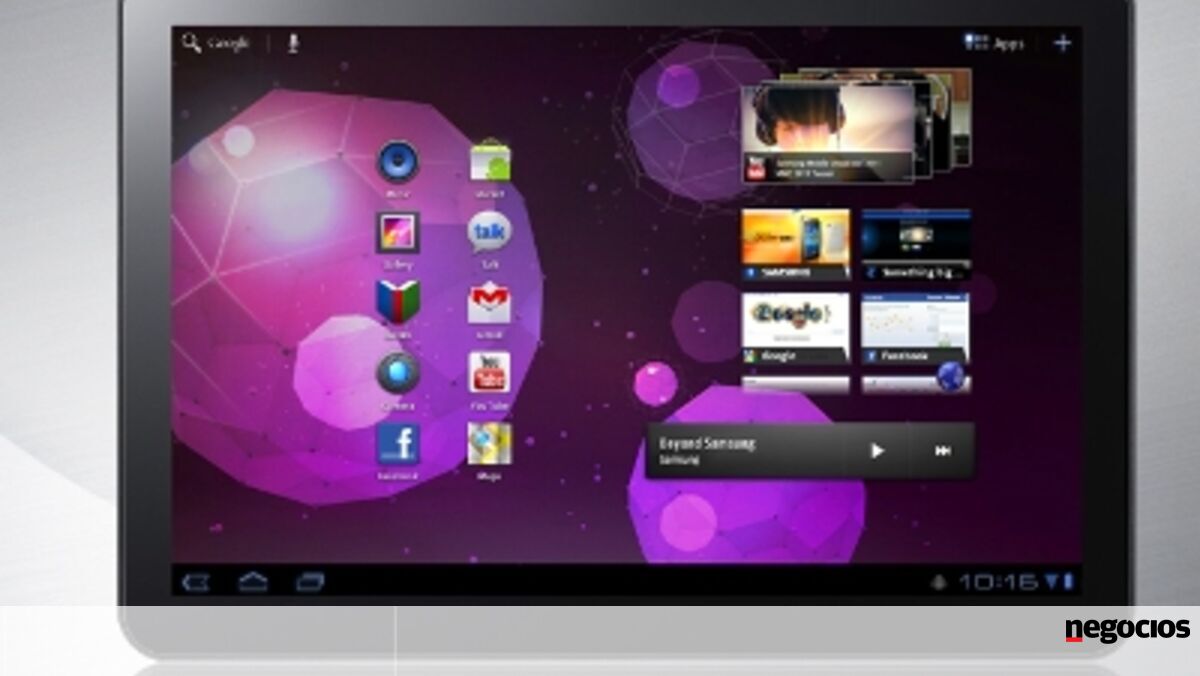
Task: Launch the Maps app
Action: point(490,444)
